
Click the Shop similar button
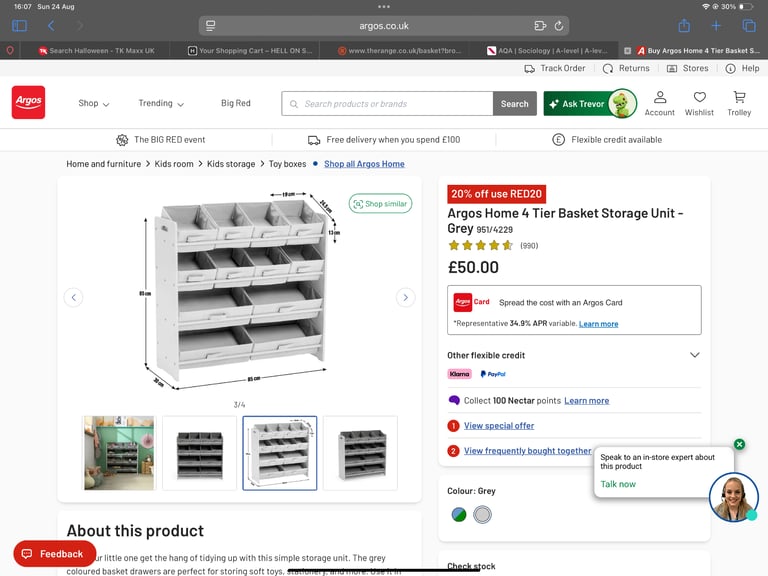click(x=380, y=204)
